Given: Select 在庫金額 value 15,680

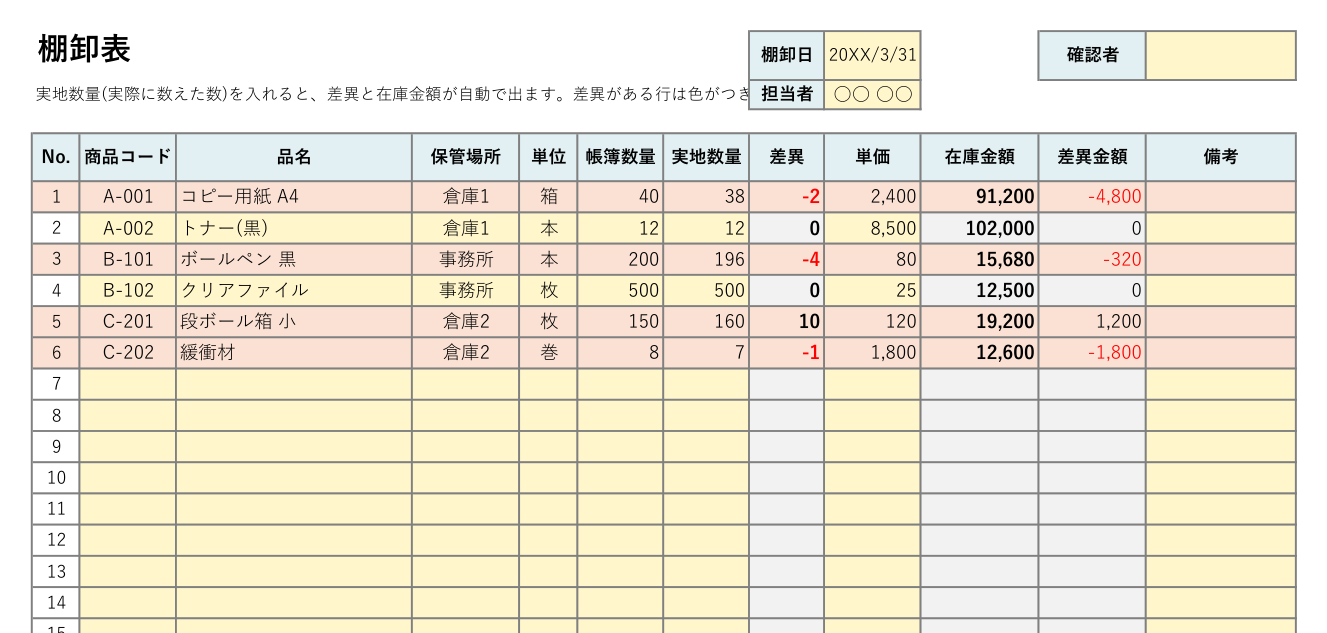Looking at the screenshot, I should click(980, 259).
